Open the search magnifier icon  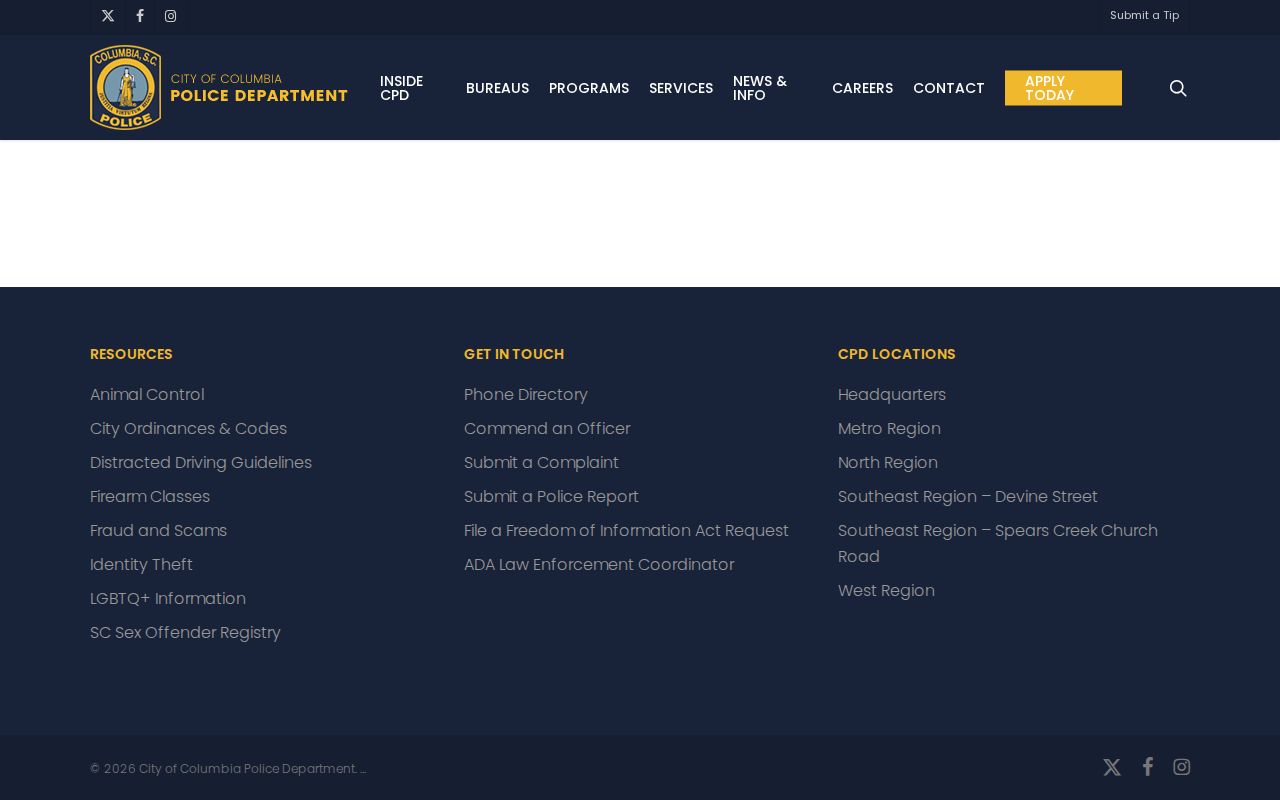coord(1178,88)
